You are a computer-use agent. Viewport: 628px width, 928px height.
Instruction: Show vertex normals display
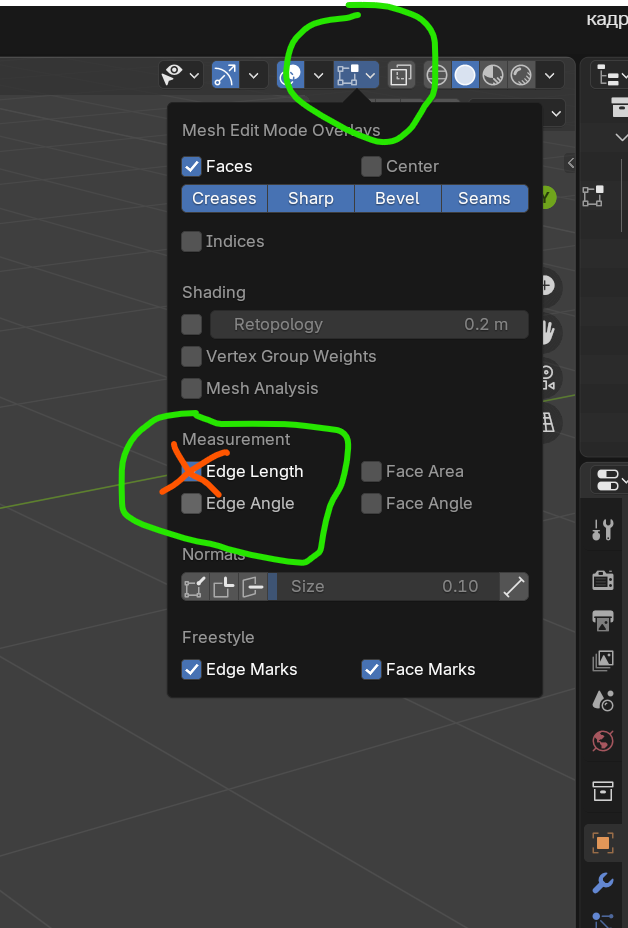coord(195,587)
